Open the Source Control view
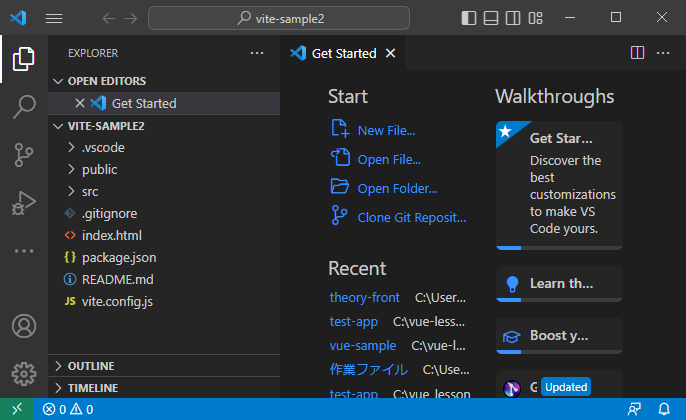This screenshot has height=420, width=686. pos(24,155)
